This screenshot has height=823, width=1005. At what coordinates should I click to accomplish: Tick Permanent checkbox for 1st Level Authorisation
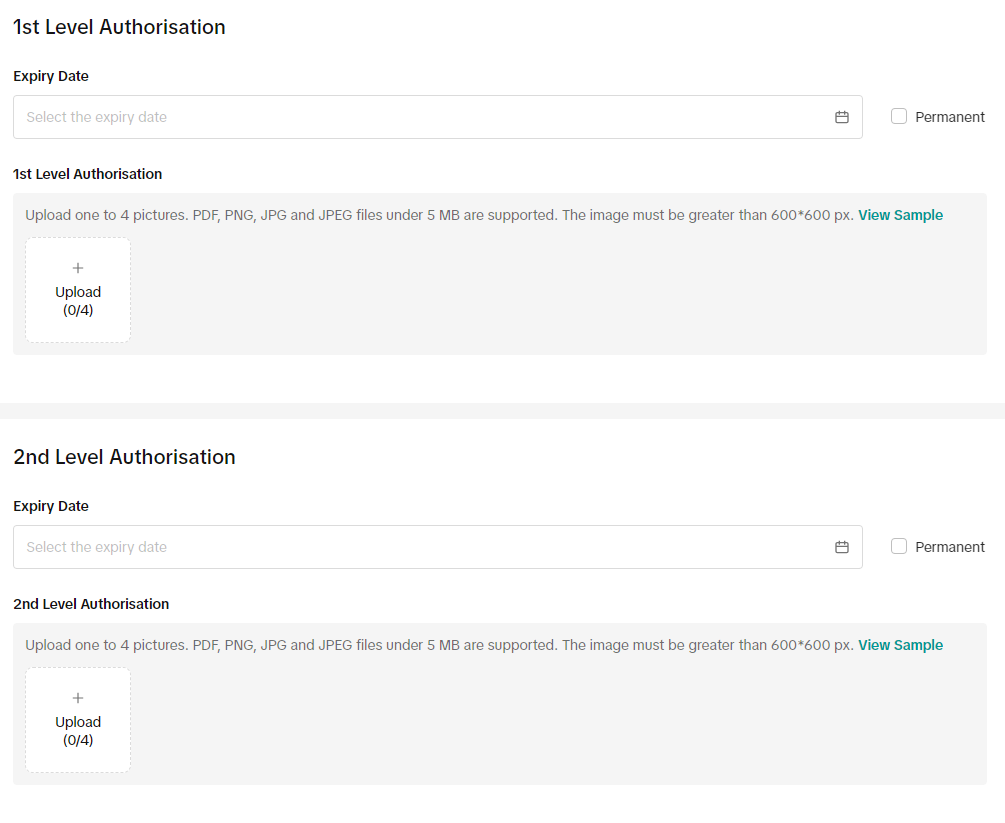coord(899,116)
